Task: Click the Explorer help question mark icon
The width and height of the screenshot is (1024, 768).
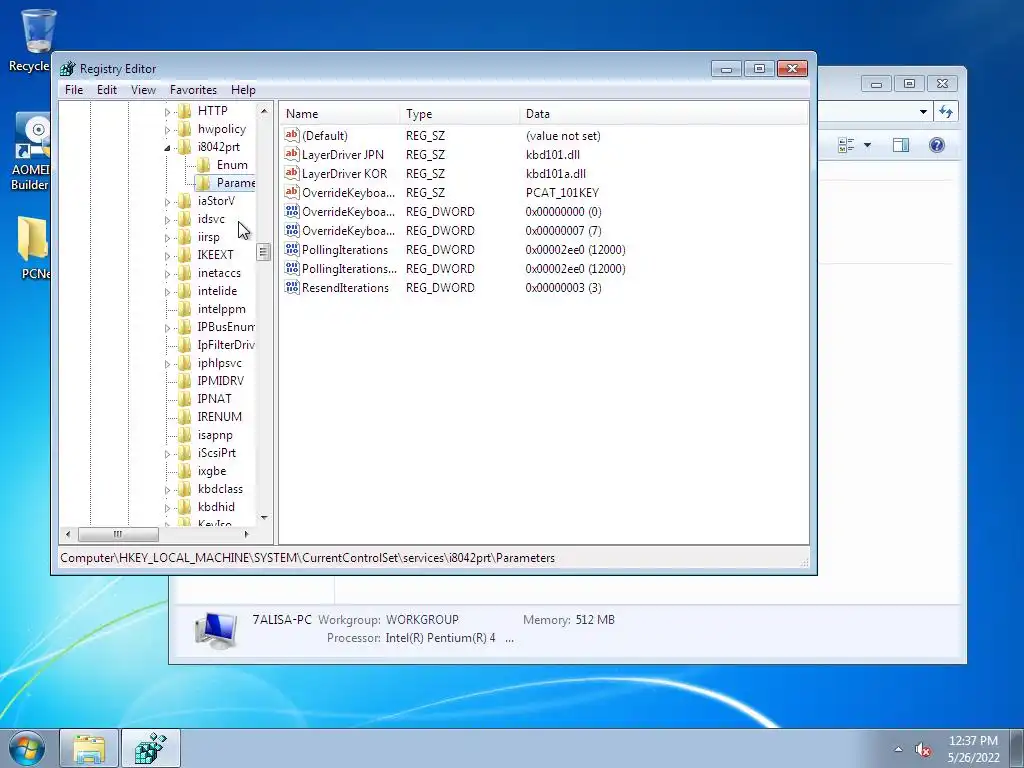Action: 936,145
